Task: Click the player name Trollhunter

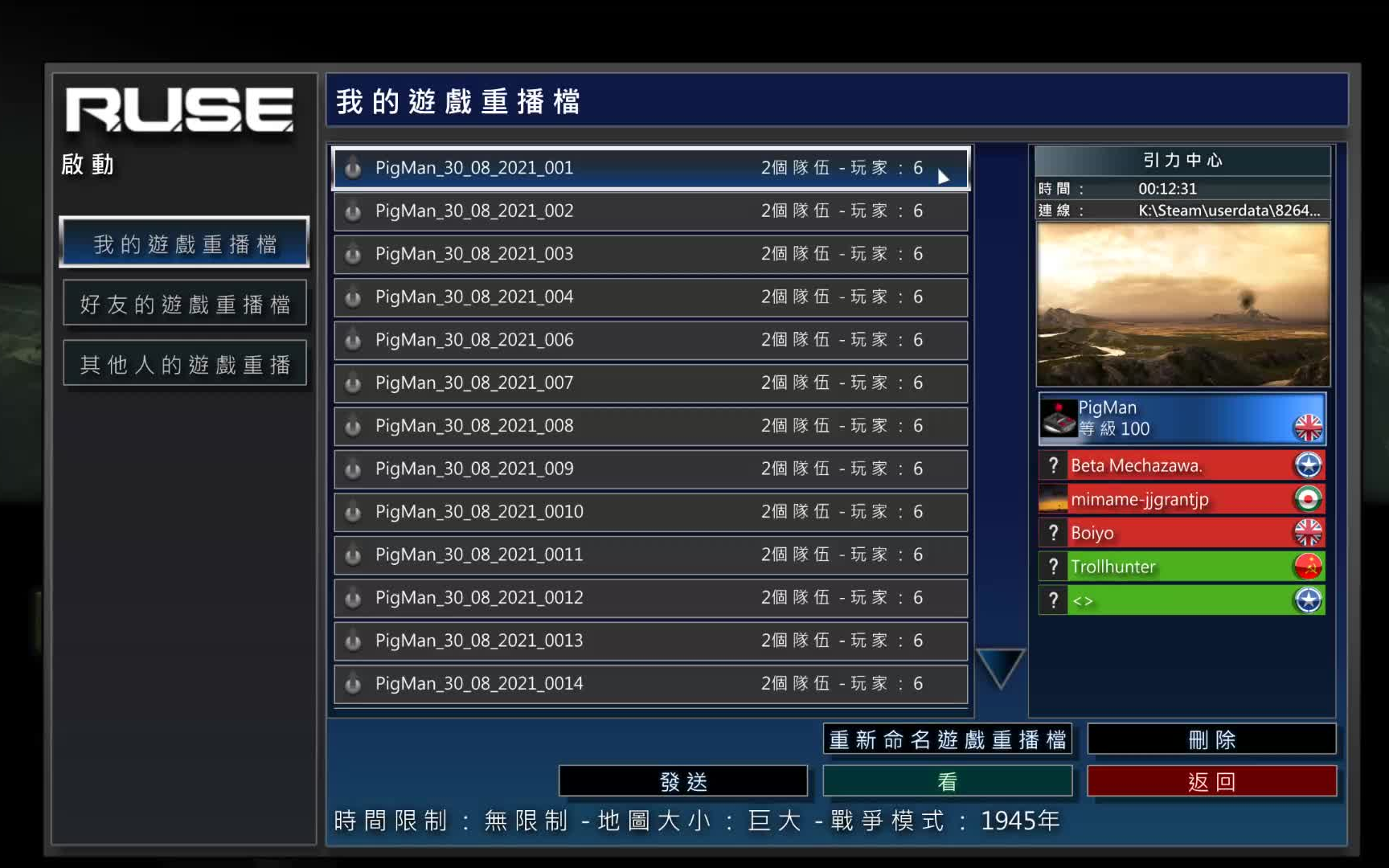Action: (1112, 567)
